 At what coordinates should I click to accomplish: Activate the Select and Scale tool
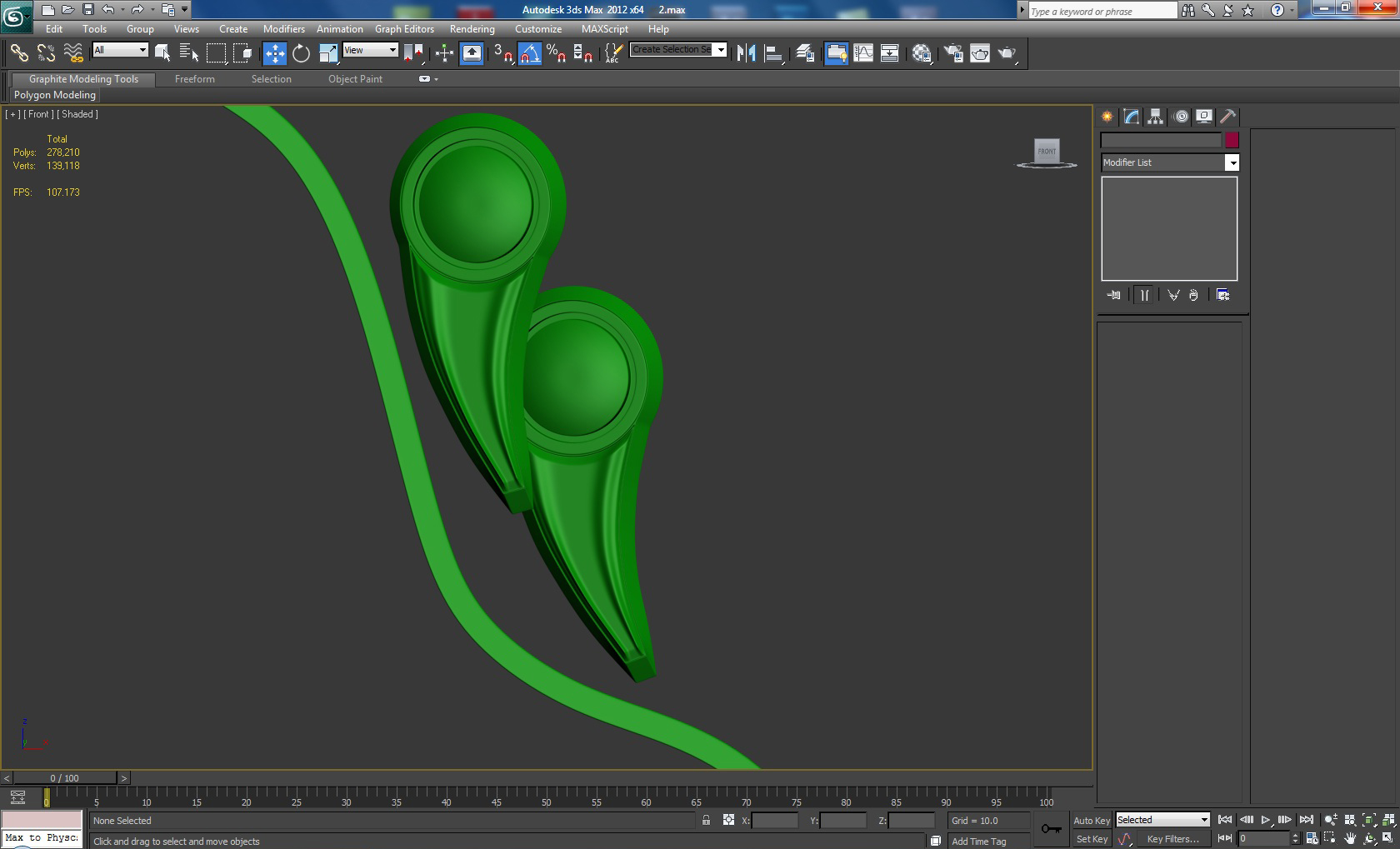pyautogui.click(x=328, y=53)
